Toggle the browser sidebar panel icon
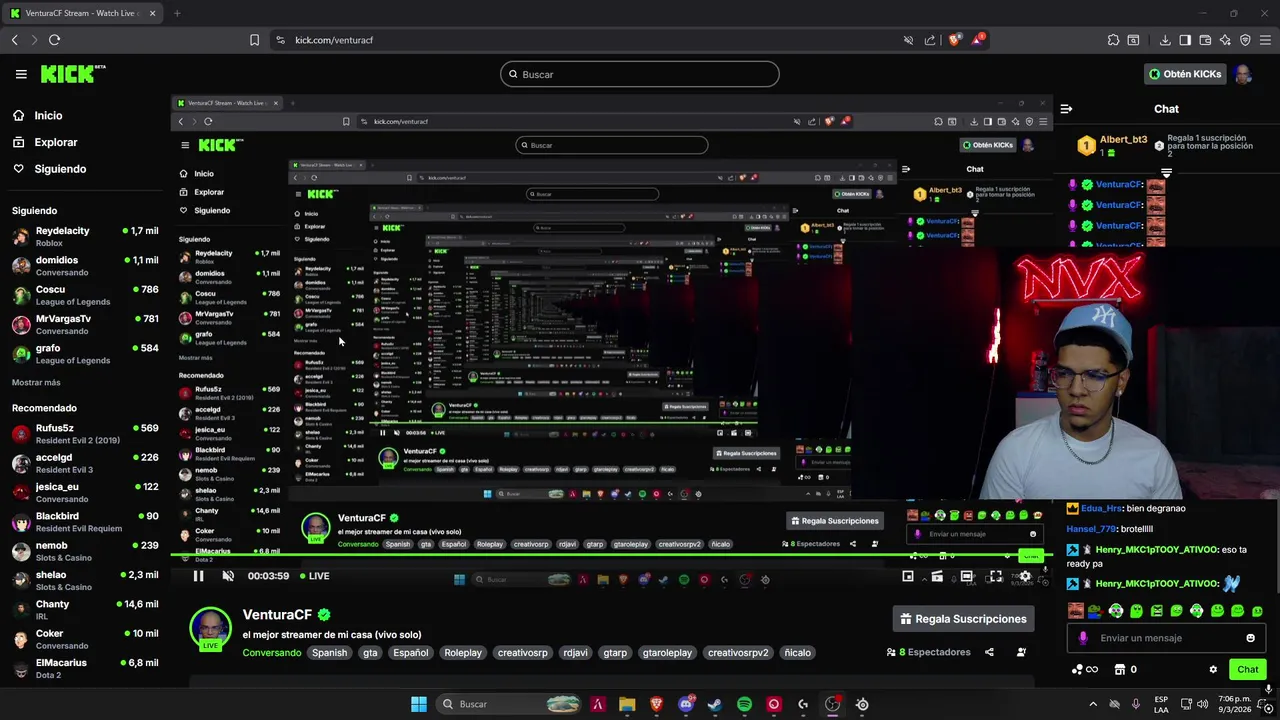 (x=1185, y=40)
